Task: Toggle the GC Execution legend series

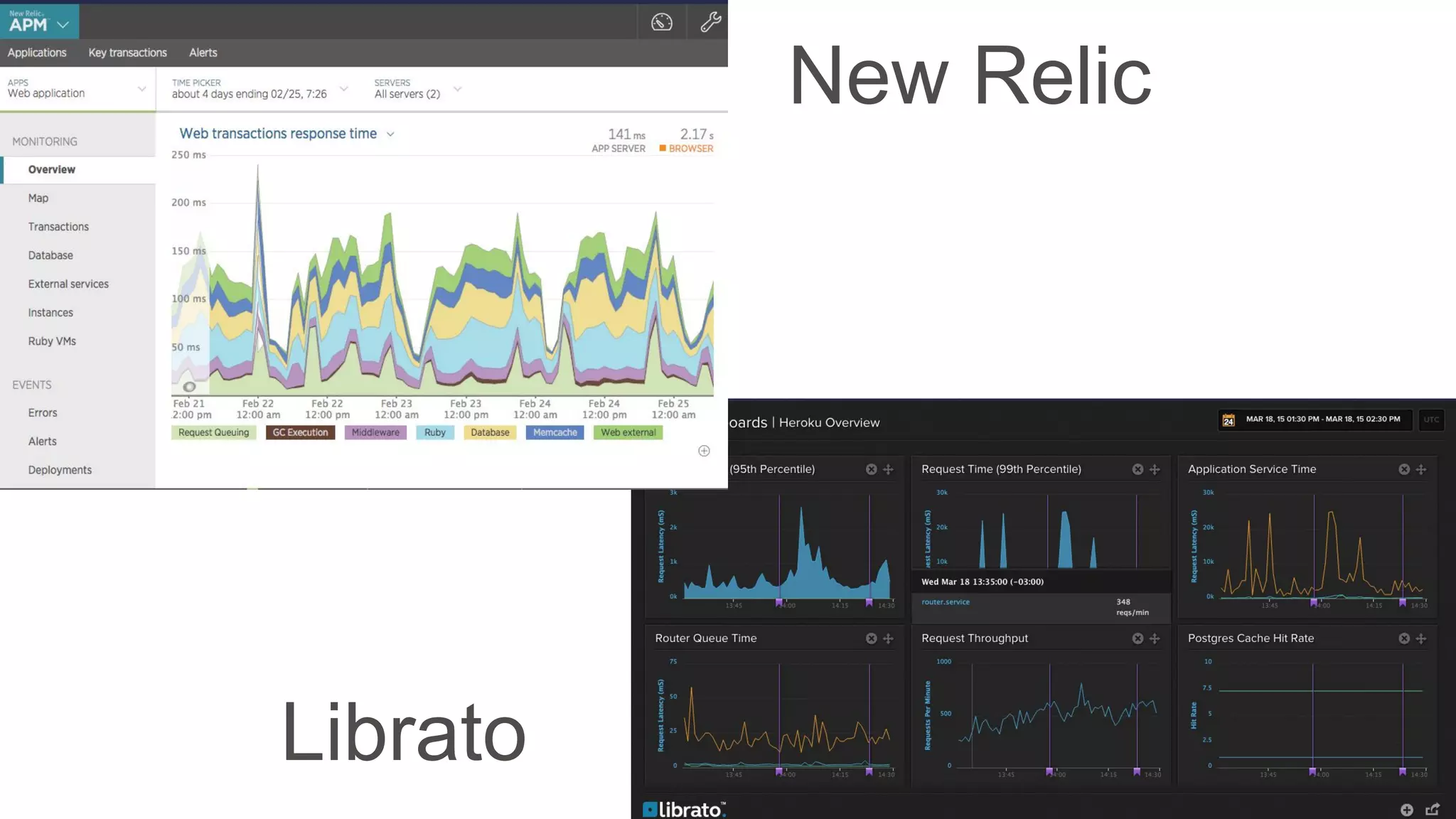Action: [300, 432]
